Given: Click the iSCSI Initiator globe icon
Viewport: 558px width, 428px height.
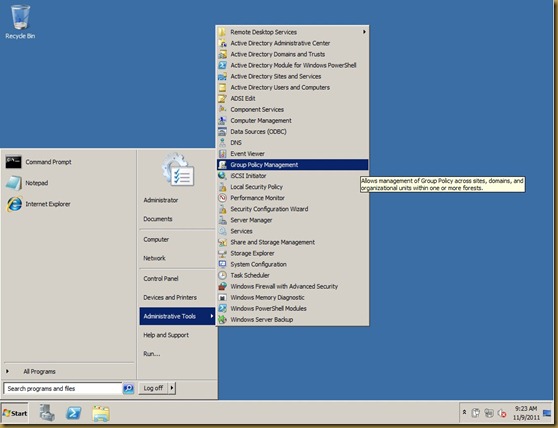Looking at the screenshot, I should coord(222,175).
